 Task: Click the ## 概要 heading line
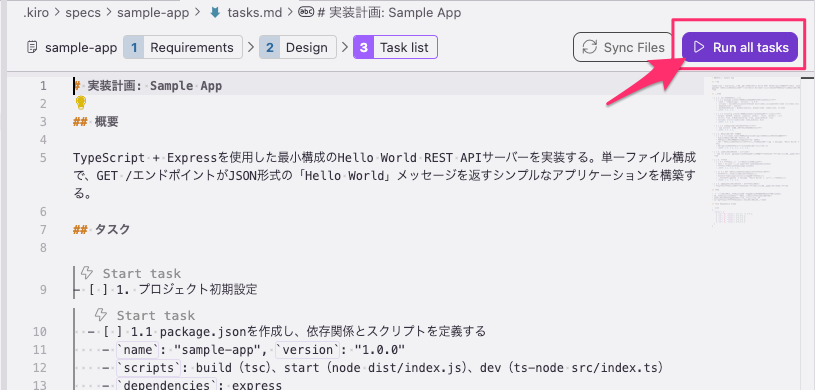coord(96,122)
